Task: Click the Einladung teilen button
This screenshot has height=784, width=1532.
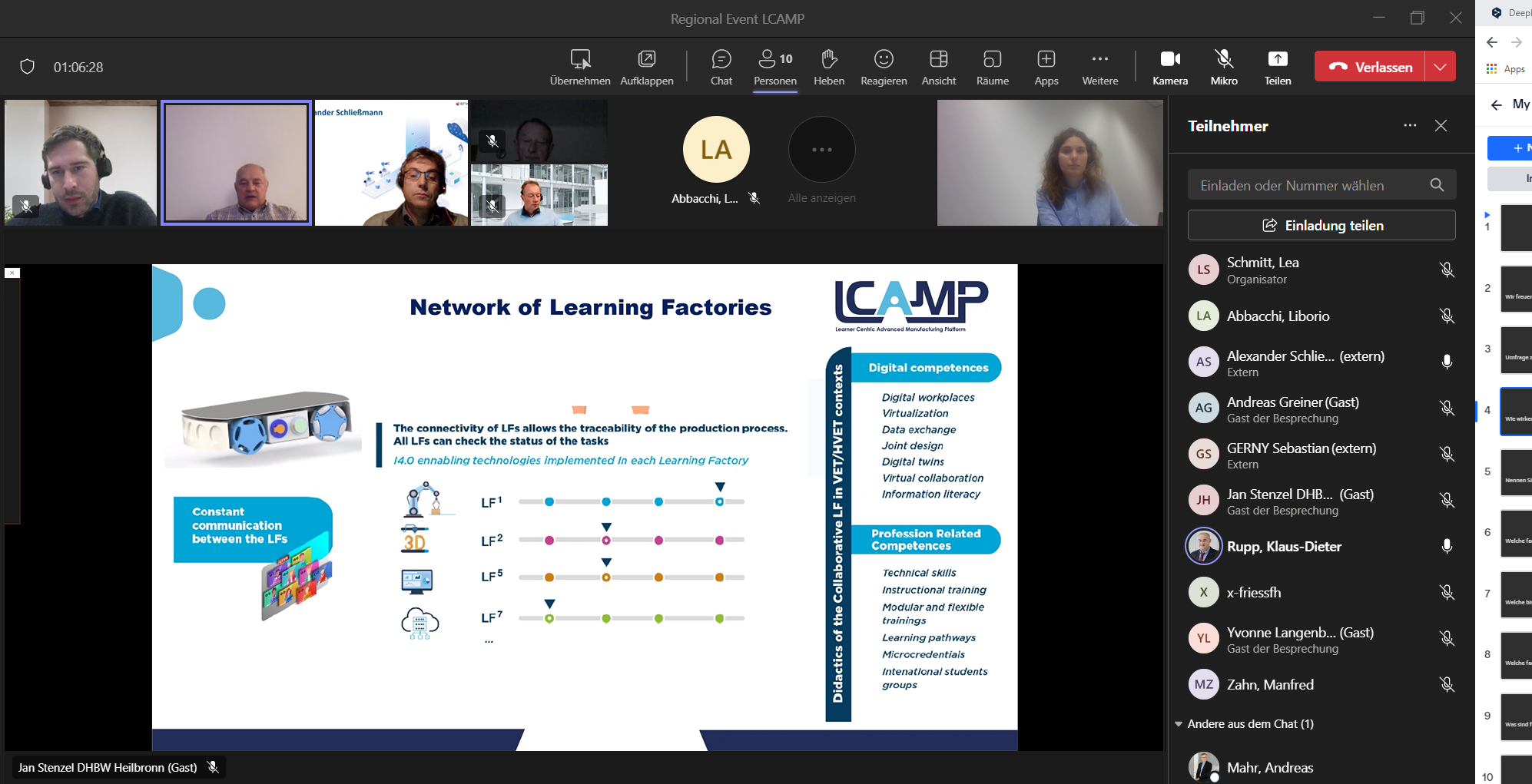Action: pyautogui.click(x=1321, y=226)
